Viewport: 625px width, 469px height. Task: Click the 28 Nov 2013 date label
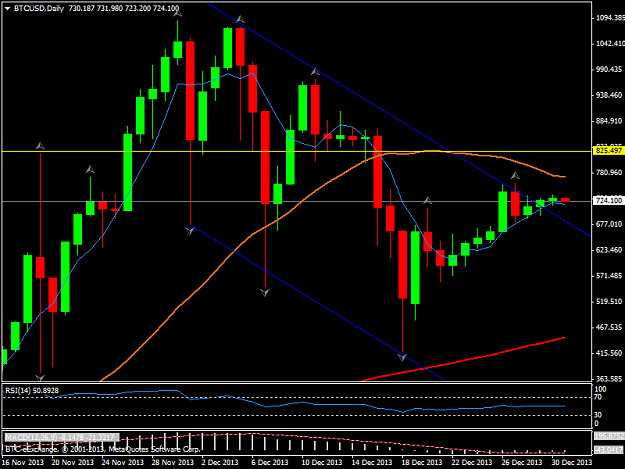pos(173,462)
